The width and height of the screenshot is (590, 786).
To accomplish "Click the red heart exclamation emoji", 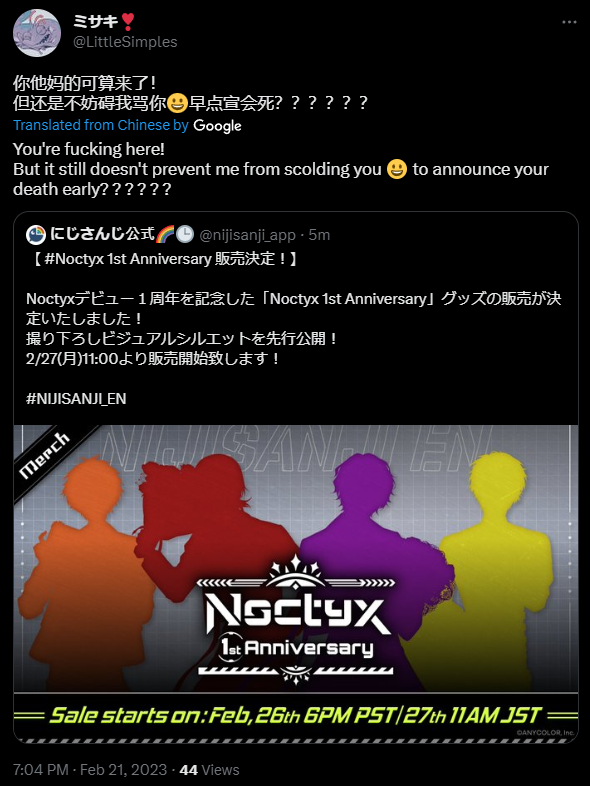I will pyautogui.click(x=128, y=21).
